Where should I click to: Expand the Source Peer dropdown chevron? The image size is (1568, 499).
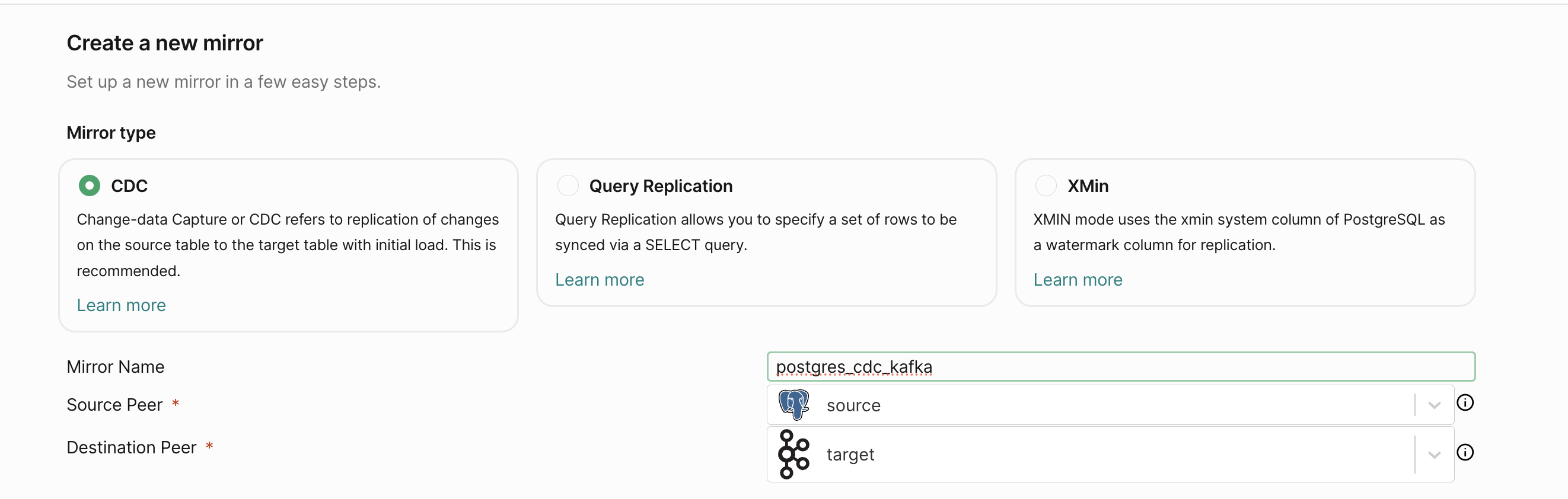[1434, 405]
